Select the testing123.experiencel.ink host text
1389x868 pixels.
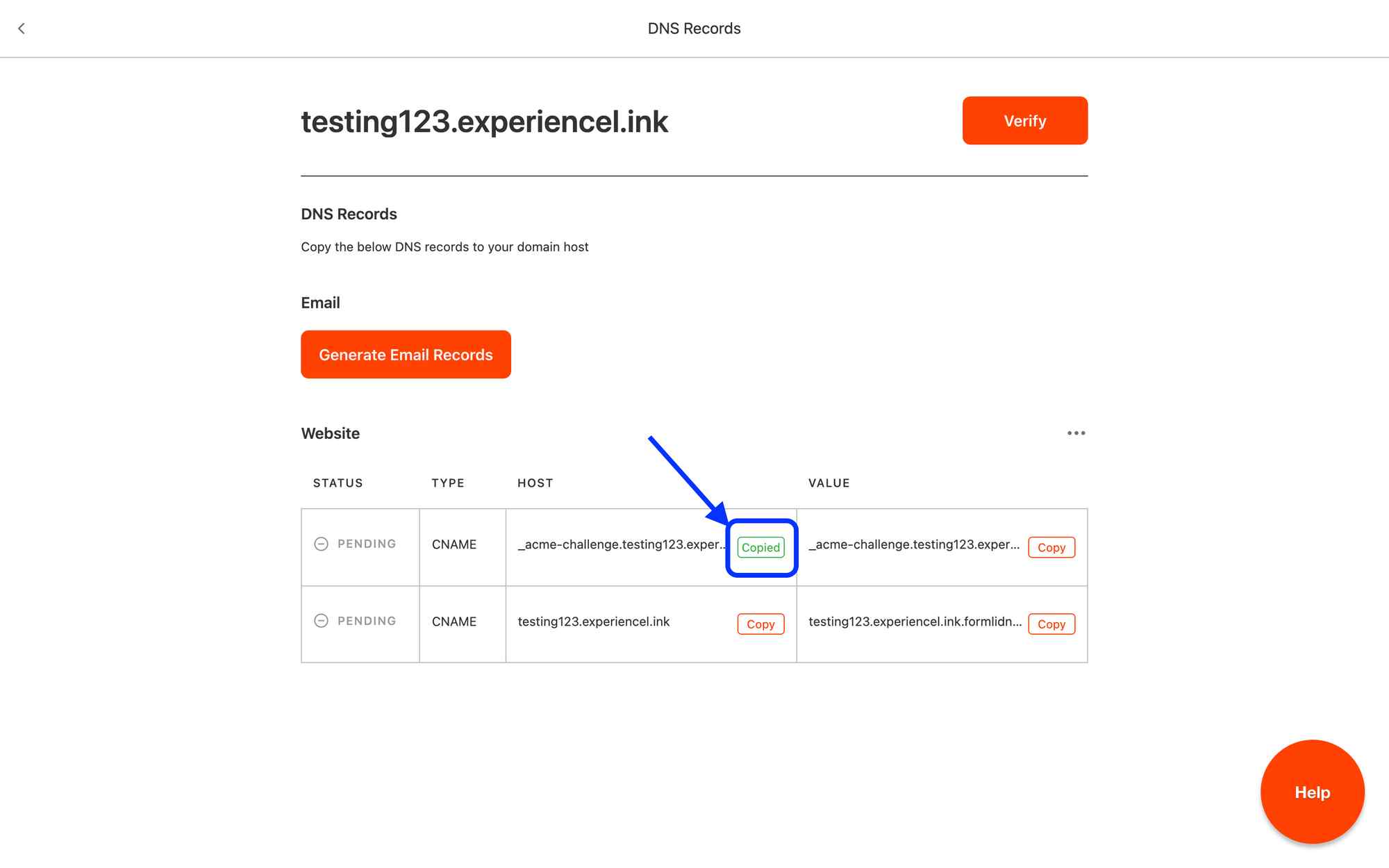tap(594, 621)
